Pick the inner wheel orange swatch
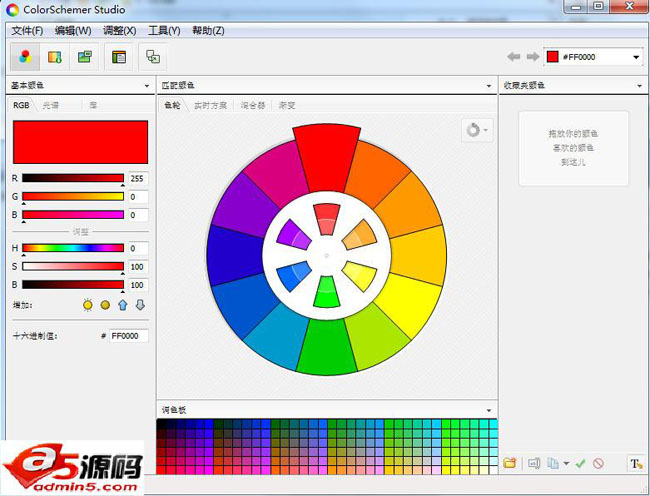This screenshot has width=650, height=496. (359, 235)
